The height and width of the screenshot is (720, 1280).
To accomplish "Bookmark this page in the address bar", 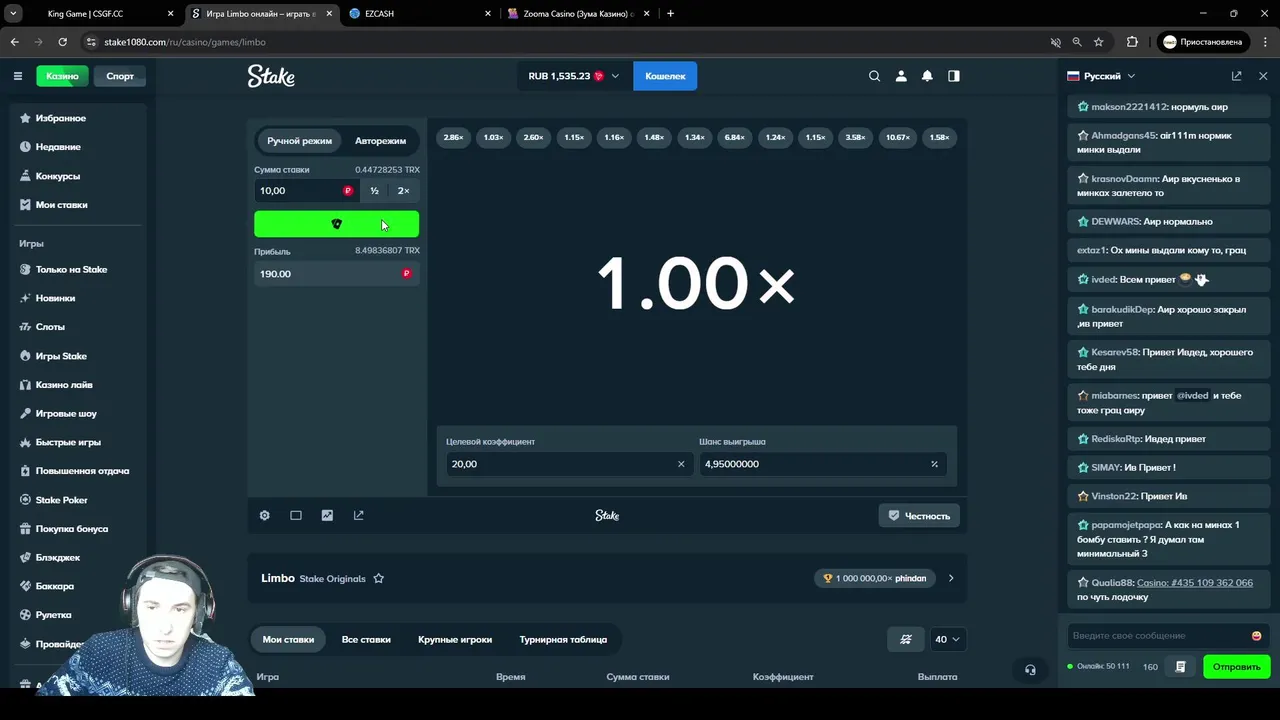I will [x=1098, y=42].
